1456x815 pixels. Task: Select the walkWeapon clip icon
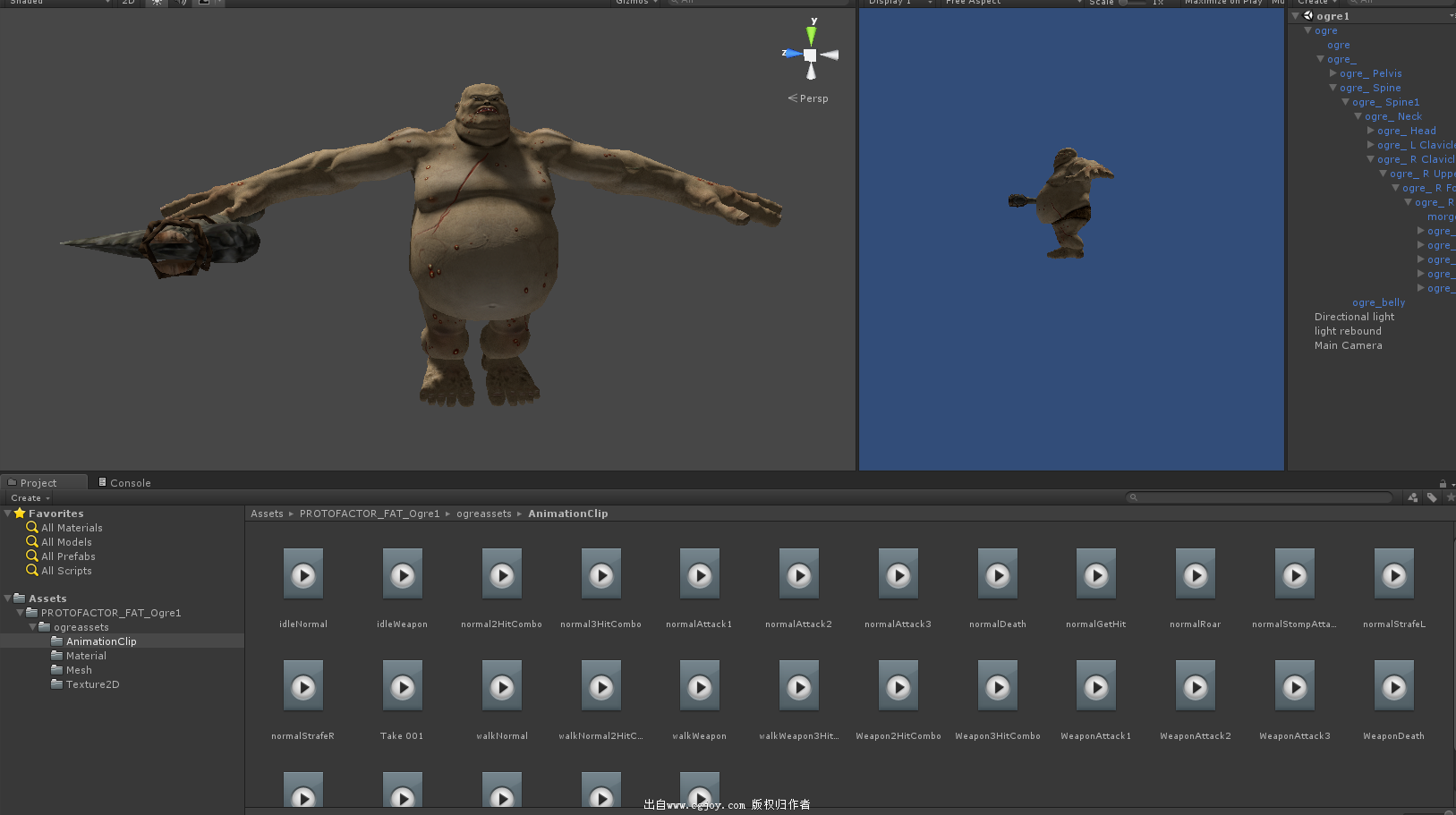(x=700, y=685)
